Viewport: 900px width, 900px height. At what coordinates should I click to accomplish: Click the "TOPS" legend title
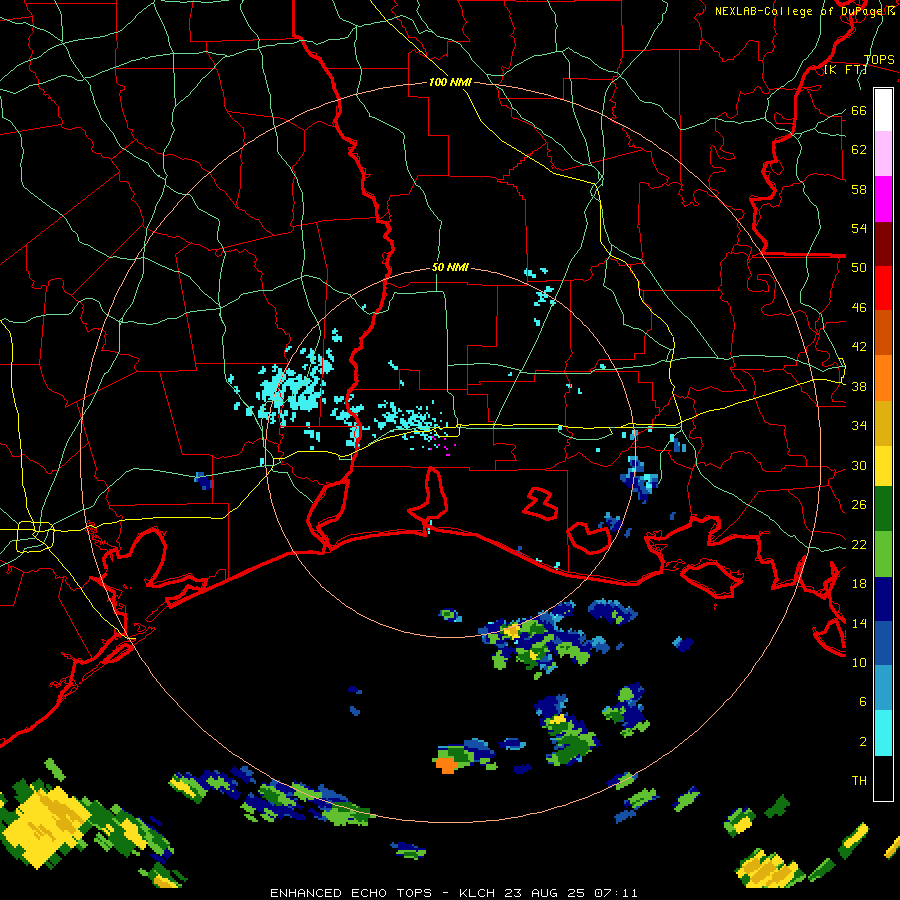879,60
